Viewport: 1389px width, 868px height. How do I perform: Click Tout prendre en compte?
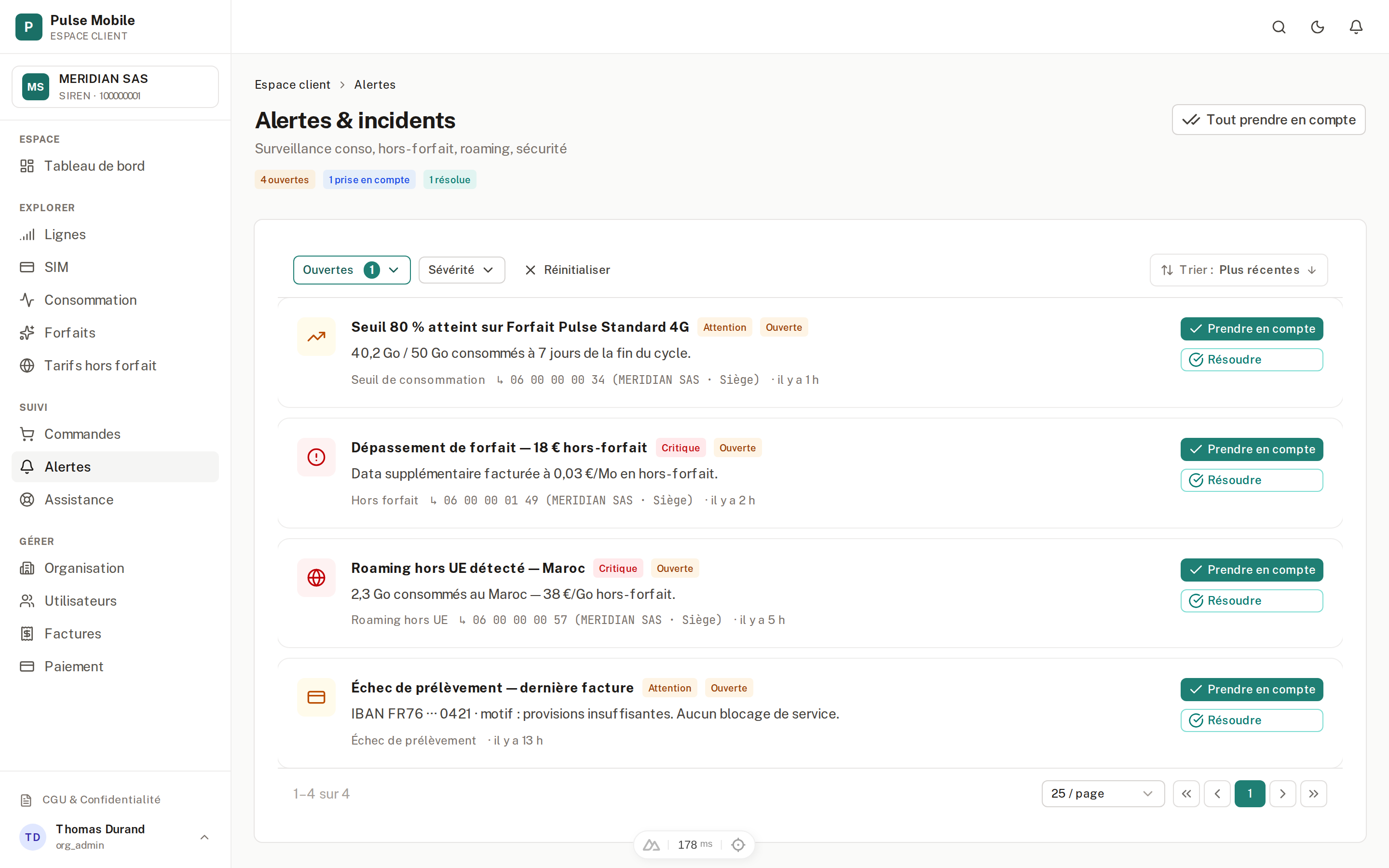pyautogui.click(x=1268, y=120)
